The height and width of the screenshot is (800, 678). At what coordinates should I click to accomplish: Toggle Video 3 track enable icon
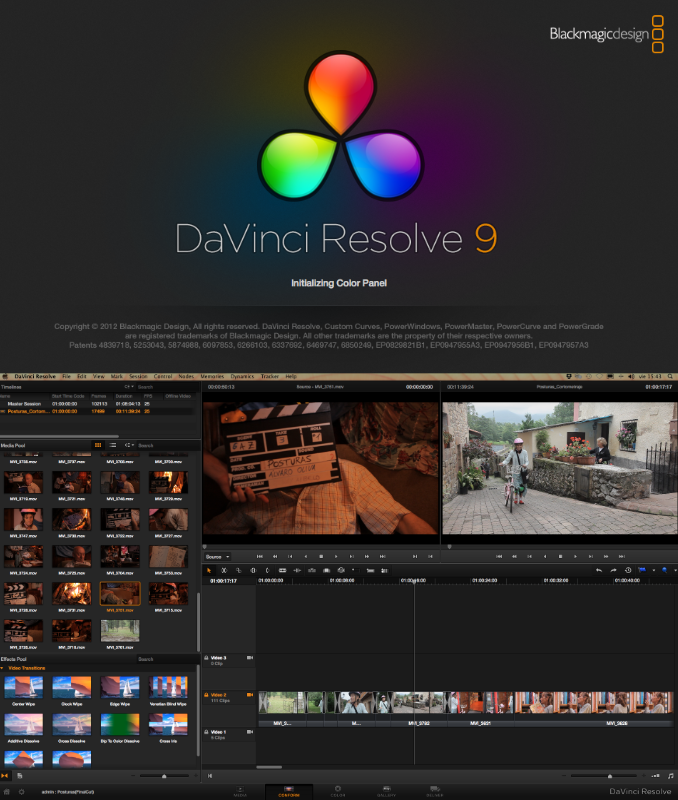coord(250,658)
